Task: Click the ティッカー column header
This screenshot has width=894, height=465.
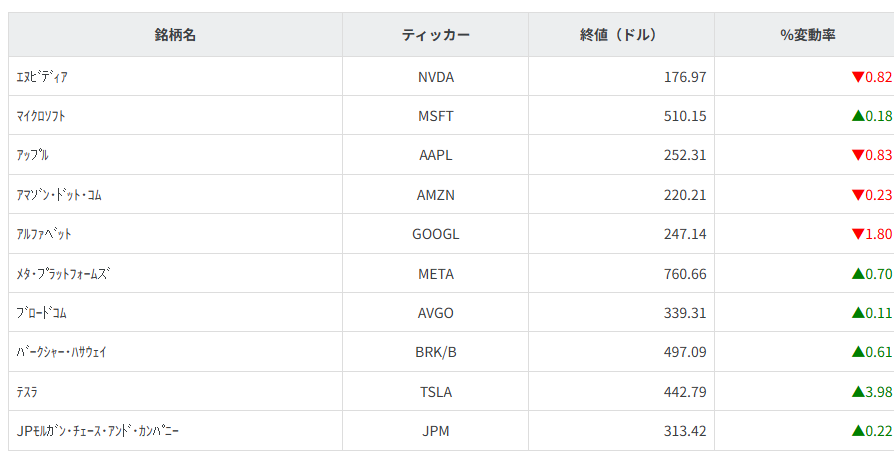Action: (435, 35)
